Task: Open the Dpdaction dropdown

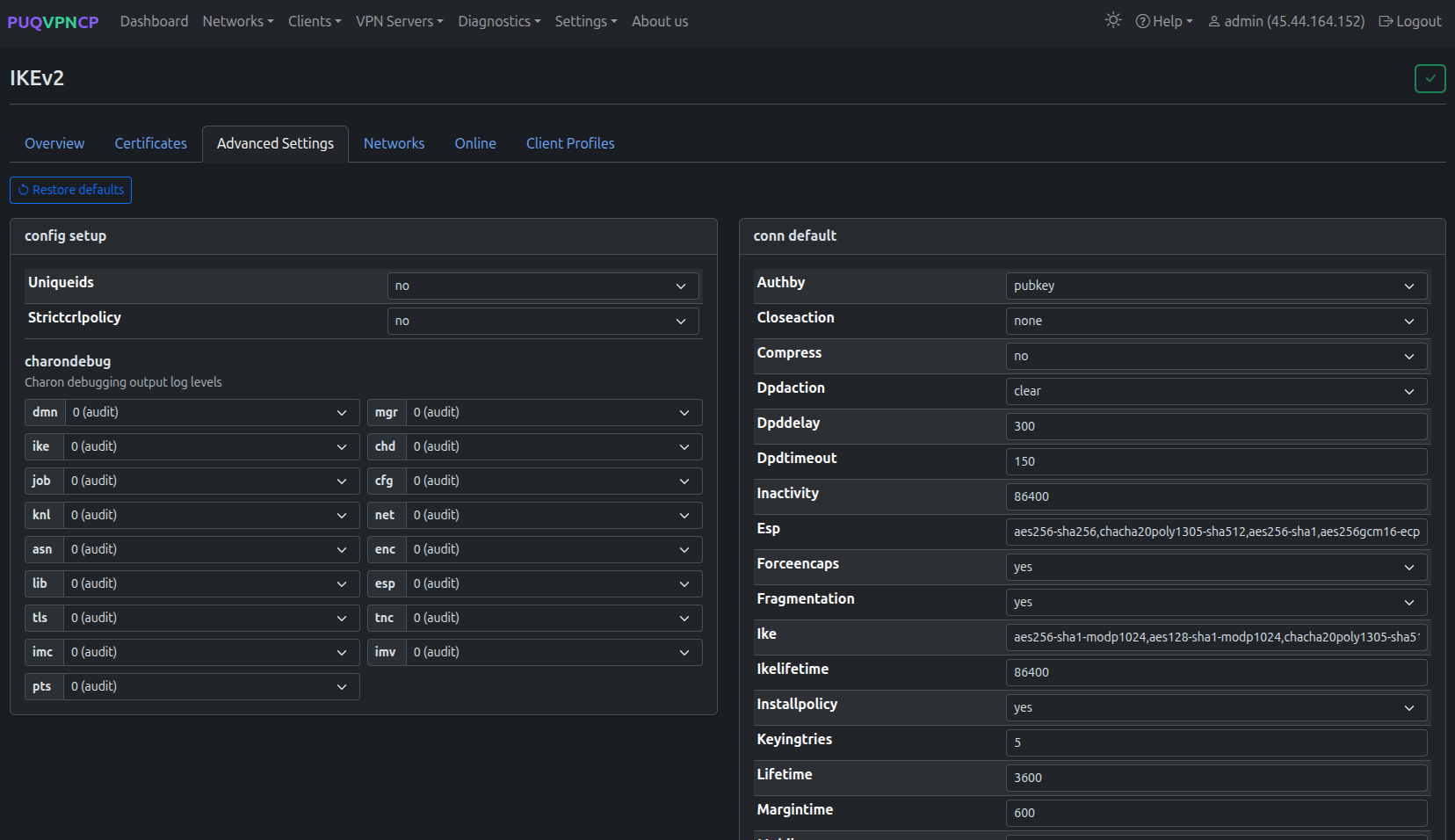Action: click(1216, 391)
